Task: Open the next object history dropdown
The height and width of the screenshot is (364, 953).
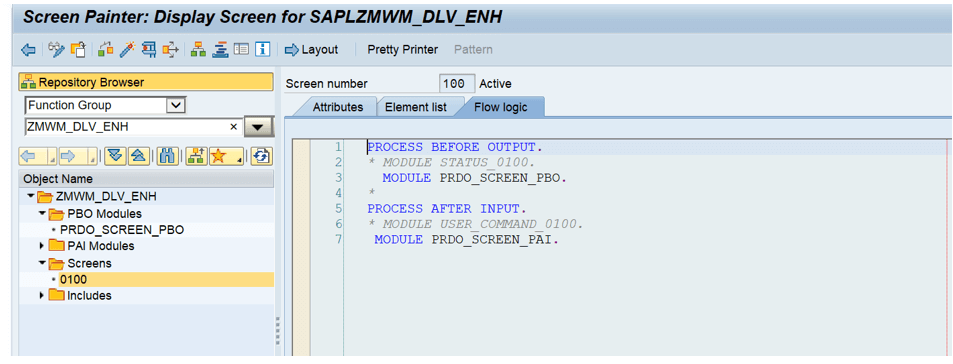Action: 92,159
